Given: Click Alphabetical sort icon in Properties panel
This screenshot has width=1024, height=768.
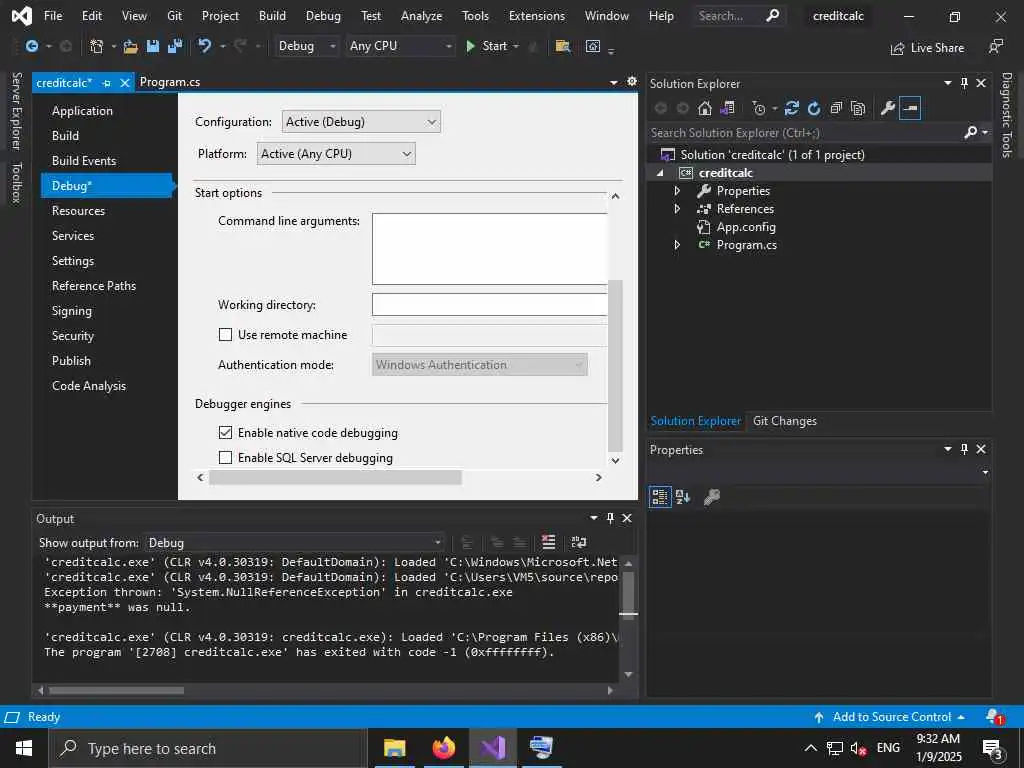Looking at the screenshot, I should [683, 497].
